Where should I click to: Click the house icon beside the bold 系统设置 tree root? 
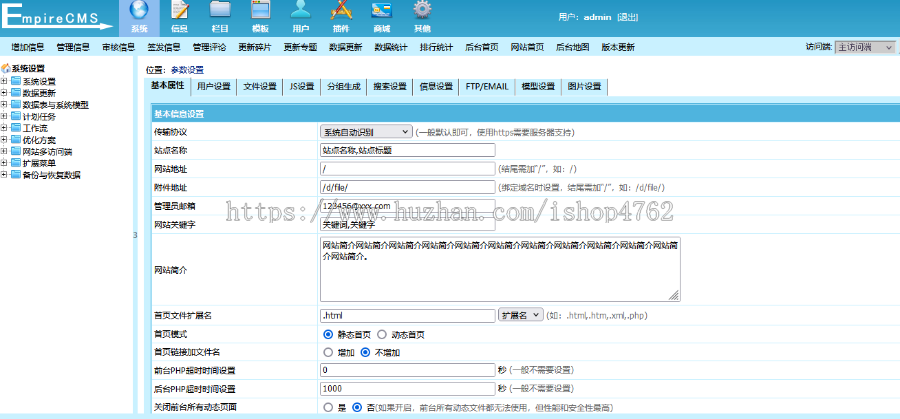coord(6,68)
